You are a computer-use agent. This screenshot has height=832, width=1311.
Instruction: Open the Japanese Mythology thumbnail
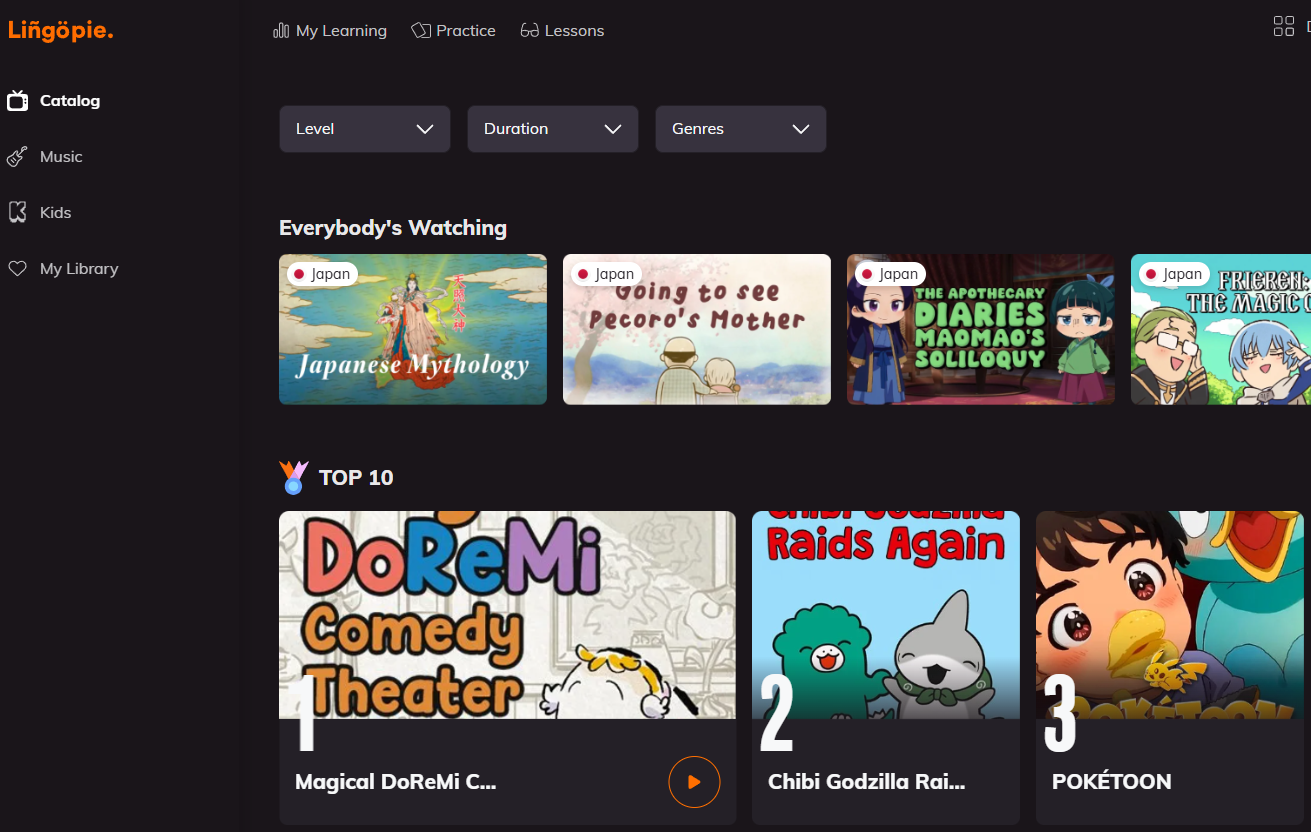pyautogui.click(x=412, y=329)
